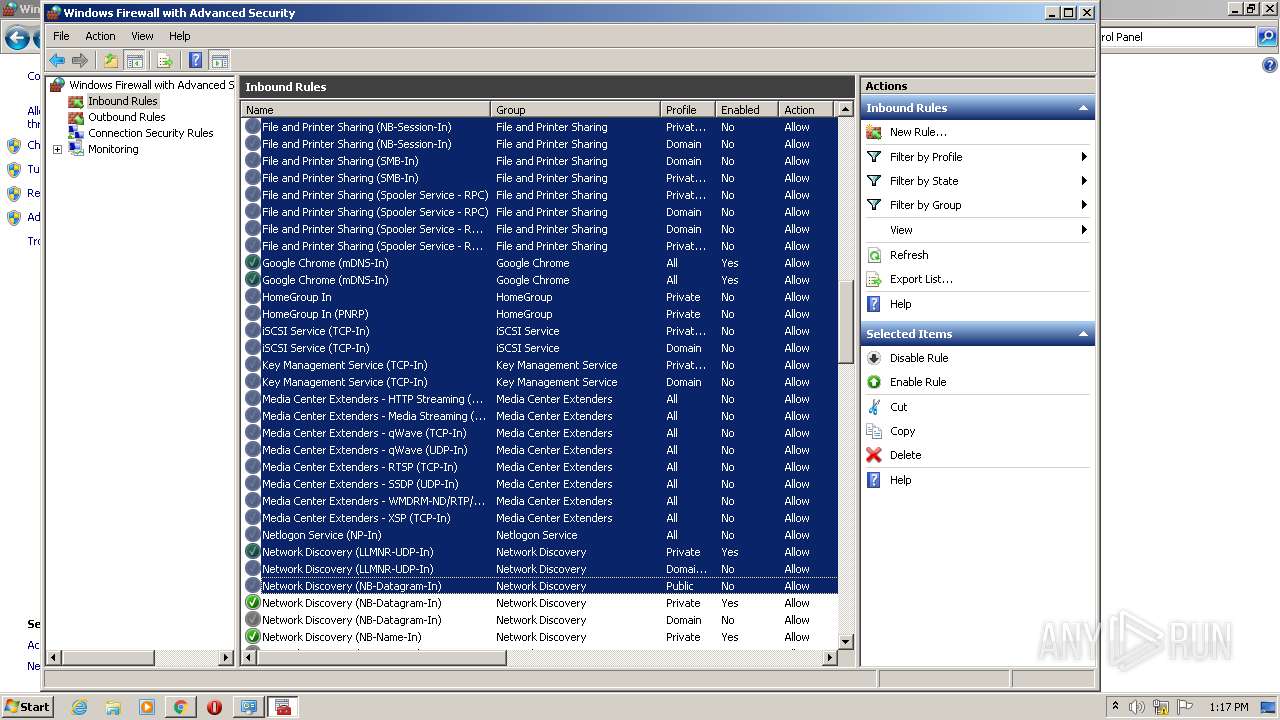Click the rules list vertical scrollbar thumb

tap(846, 322)
